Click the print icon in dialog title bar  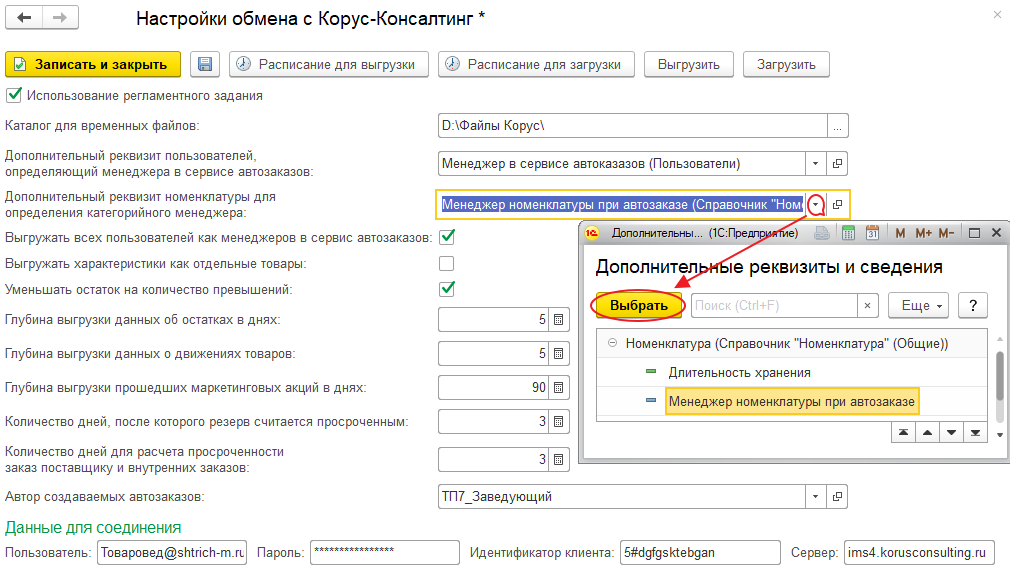pyautogui.click(x=822, y=233)
